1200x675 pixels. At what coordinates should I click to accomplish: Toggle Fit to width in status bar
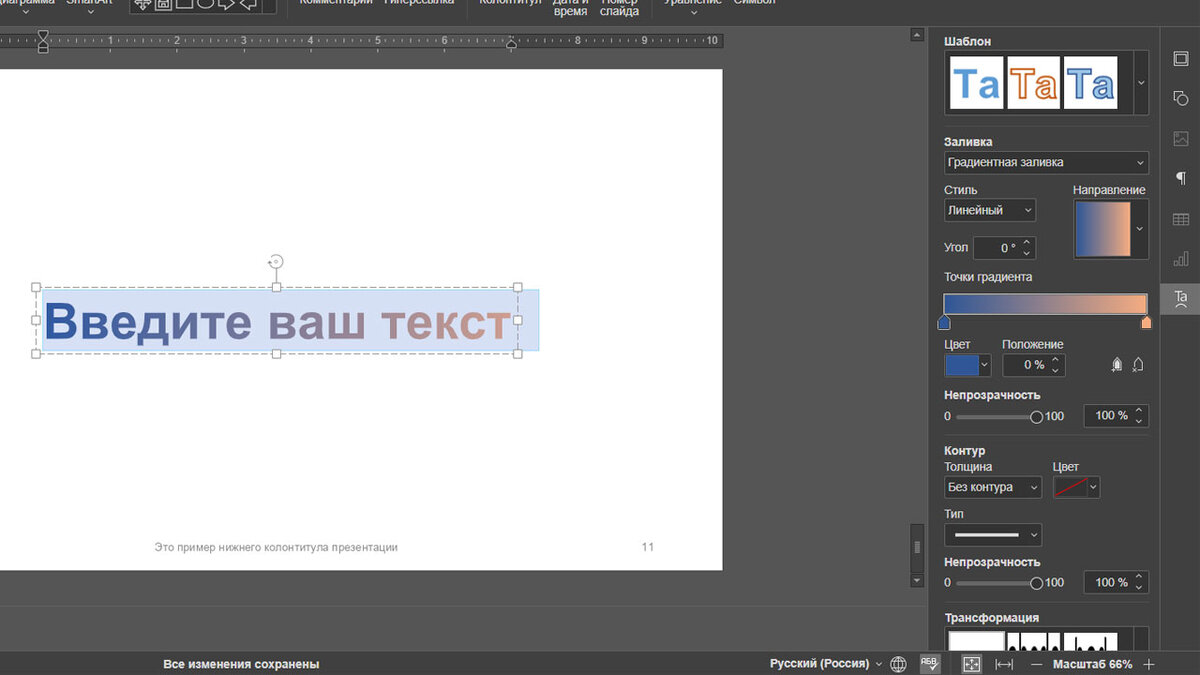tap(1005, 664)
